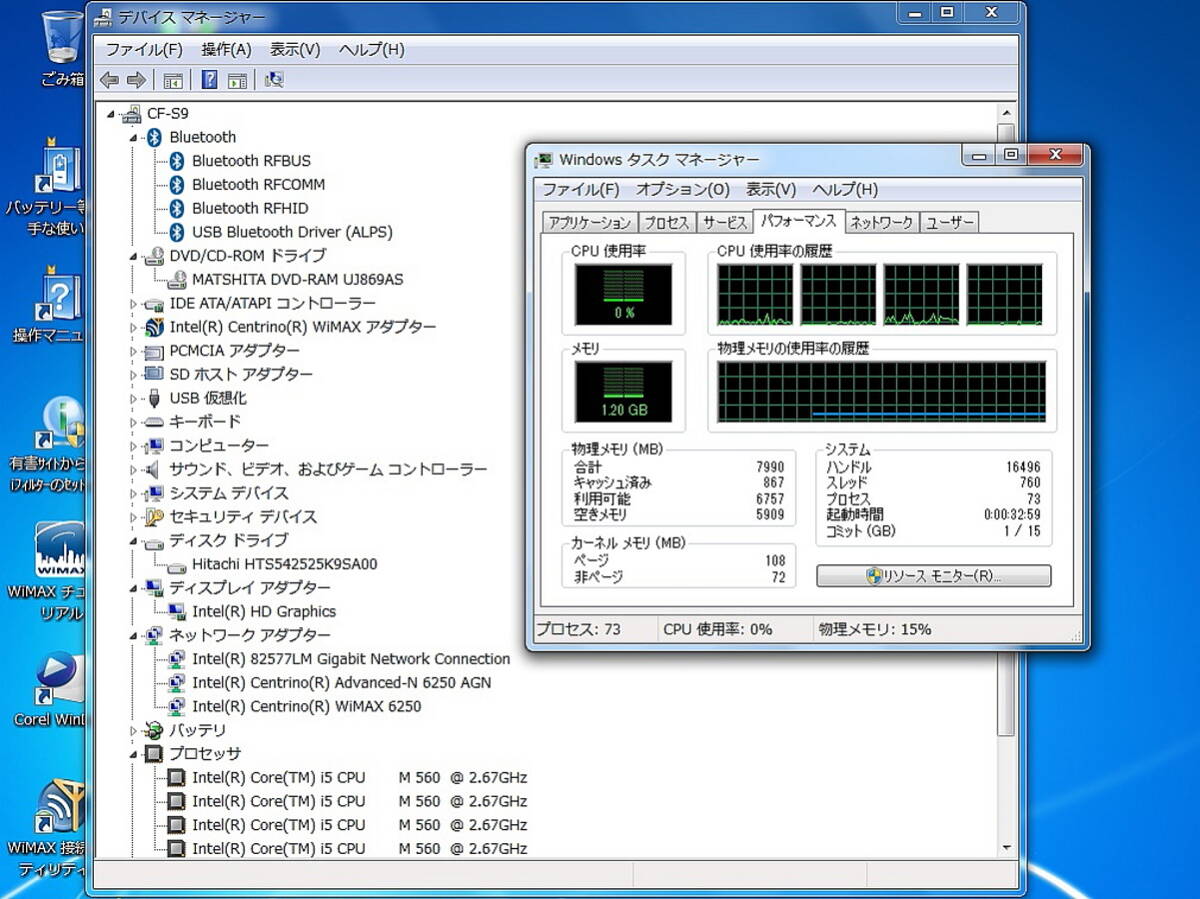This screenshot has height=899, width=1200.
Task: Expand the キーボード category
Action: (134, 423)
